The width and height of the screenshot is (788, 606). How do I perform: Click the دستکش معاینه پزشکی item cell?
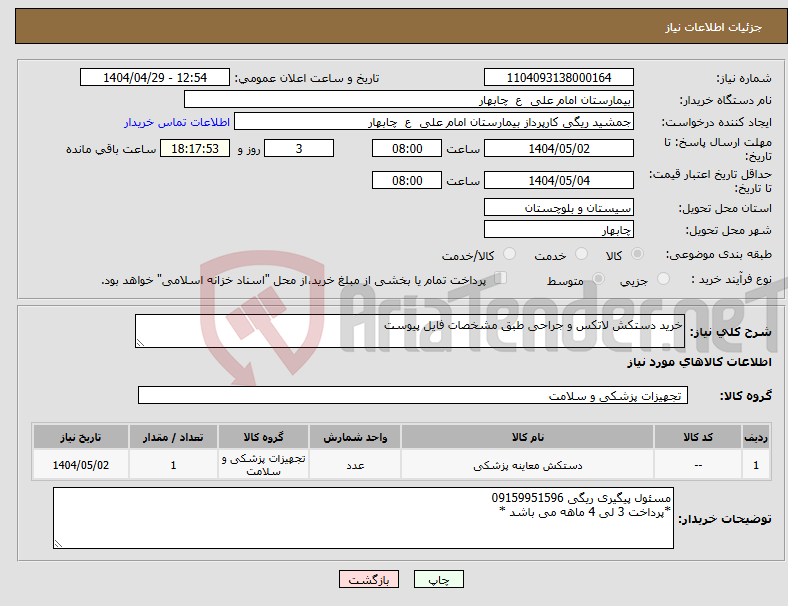coord(528,465)
